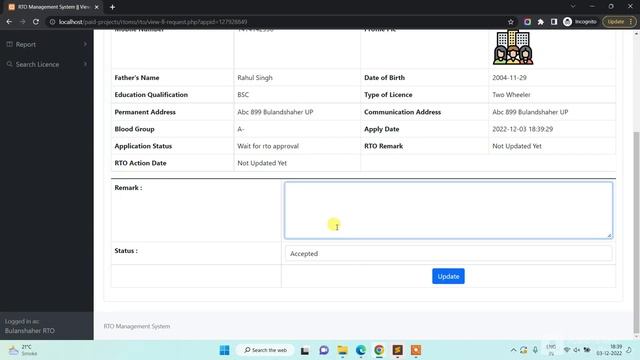
Task: Open the Extensions puzzle icon
Action: coord(541,22)
